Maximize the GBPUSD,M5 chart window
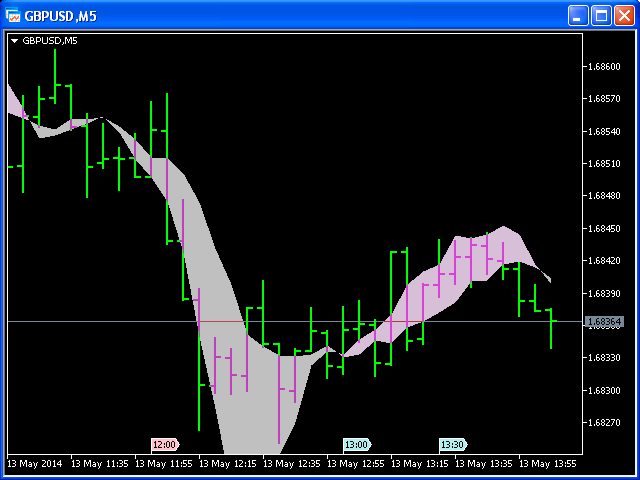640x480 pixels. (601, 16)
